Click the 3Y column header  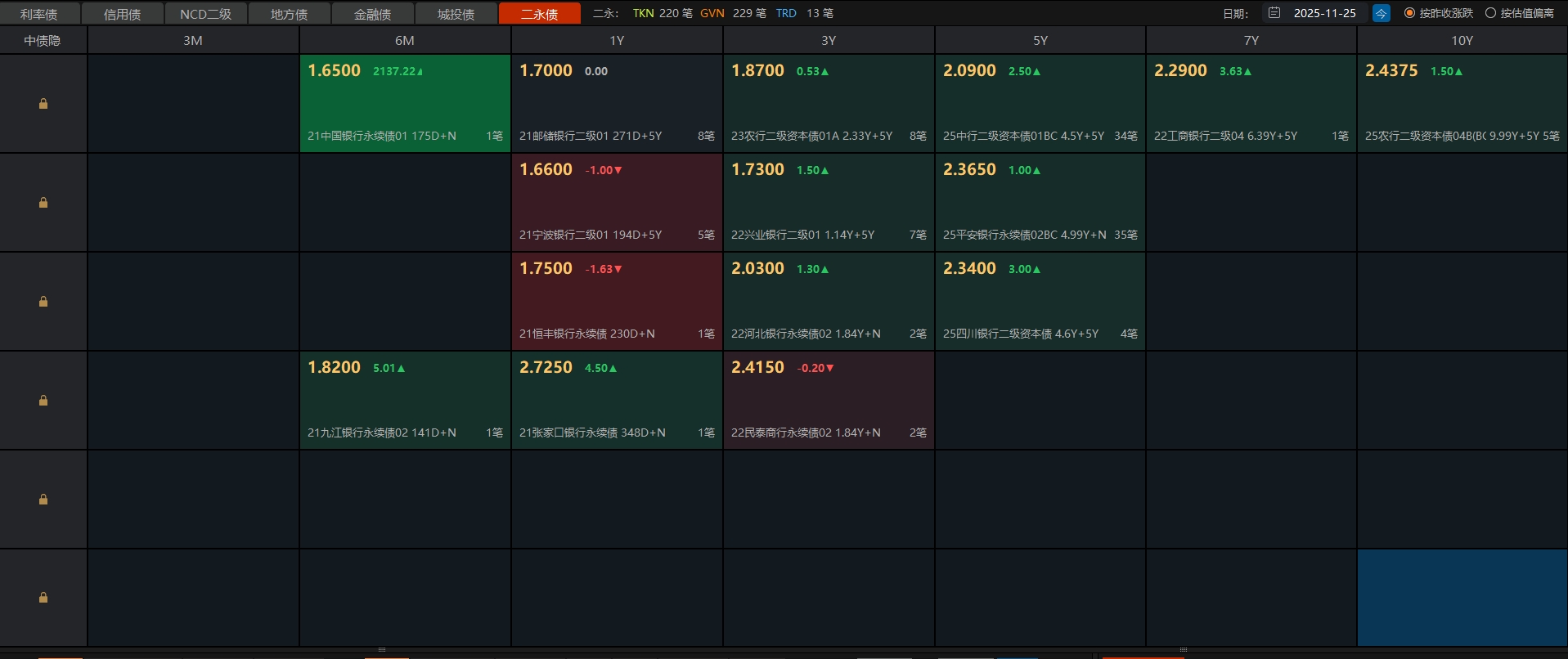tap(829, 40)
